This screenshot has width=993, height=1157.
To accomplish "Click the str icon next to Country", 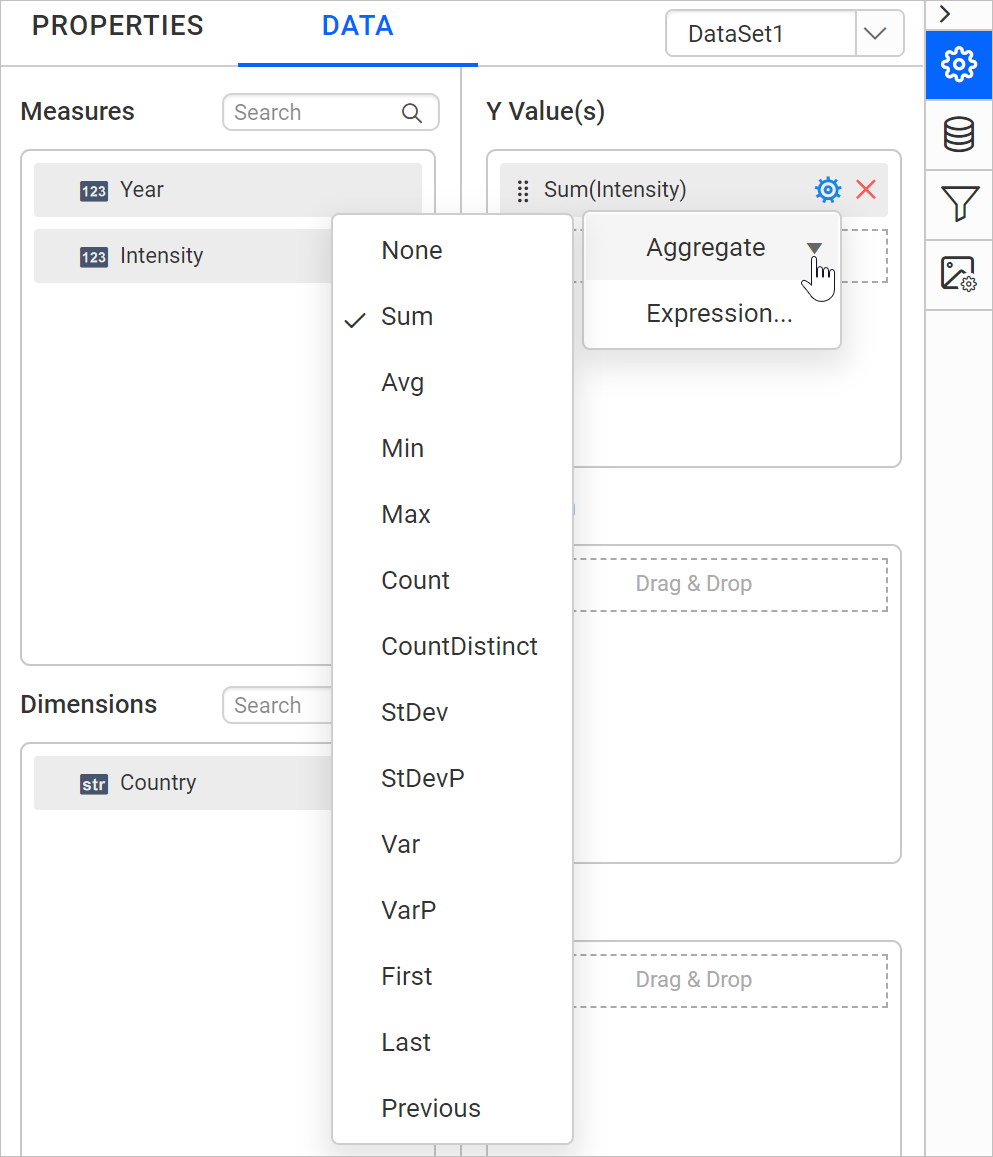I will point(93,784).
